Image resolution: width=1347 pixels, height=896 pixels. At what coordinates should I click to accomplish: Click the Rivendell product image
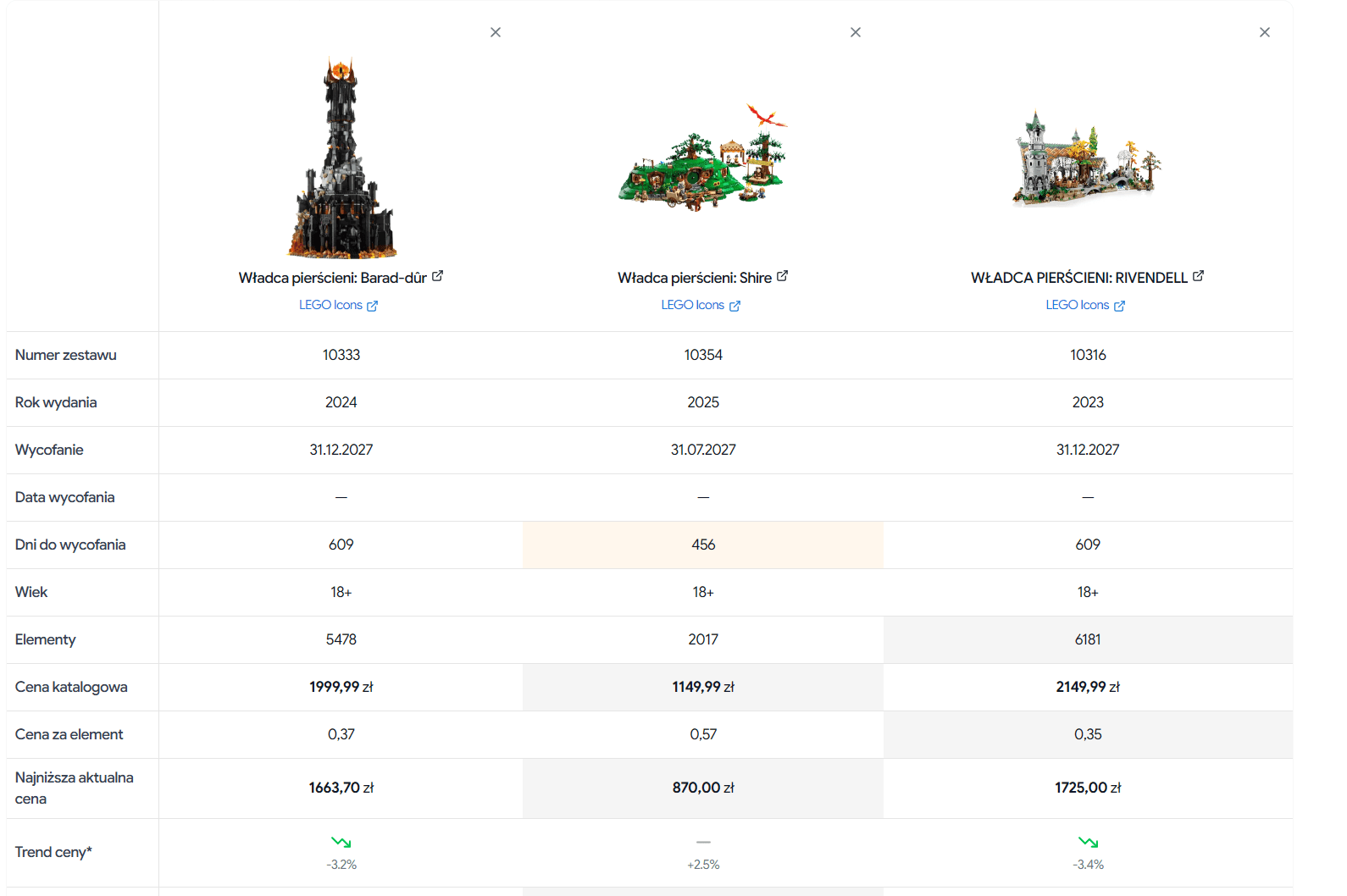point(1088,158)
